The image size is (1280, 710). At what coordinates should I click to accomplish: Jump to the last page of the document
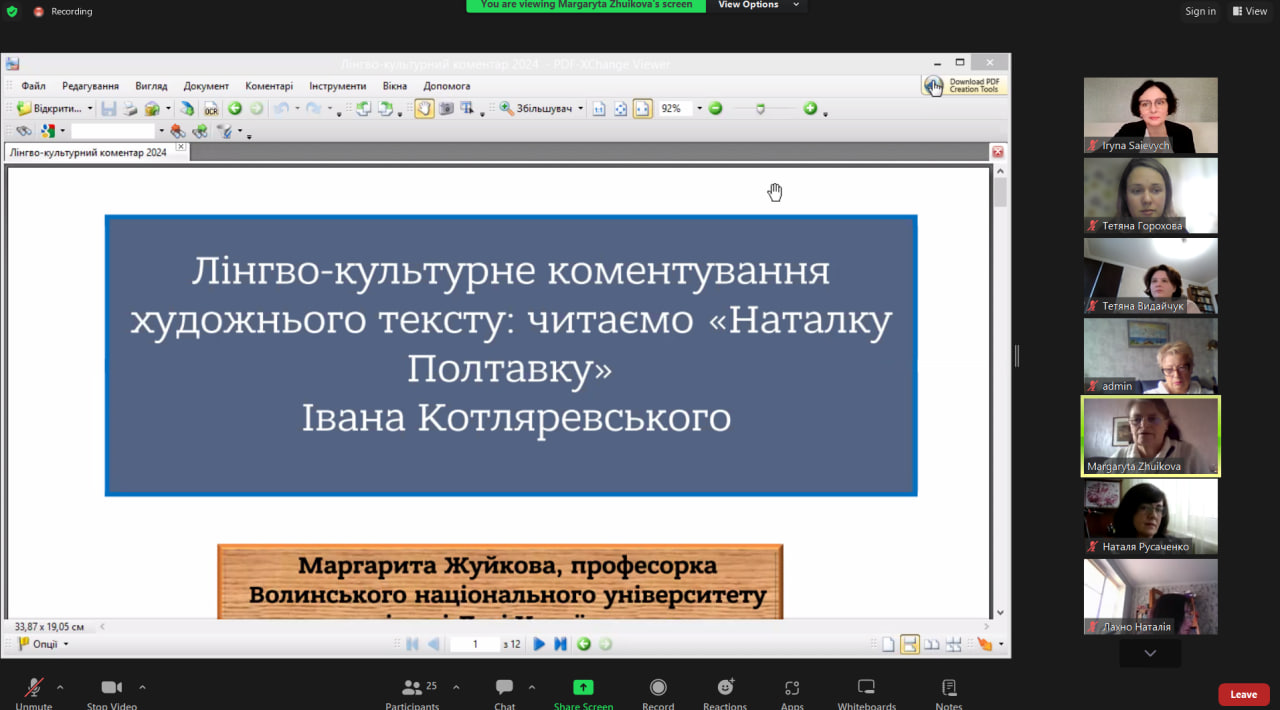pyautogui.click(x=560, y=644)
